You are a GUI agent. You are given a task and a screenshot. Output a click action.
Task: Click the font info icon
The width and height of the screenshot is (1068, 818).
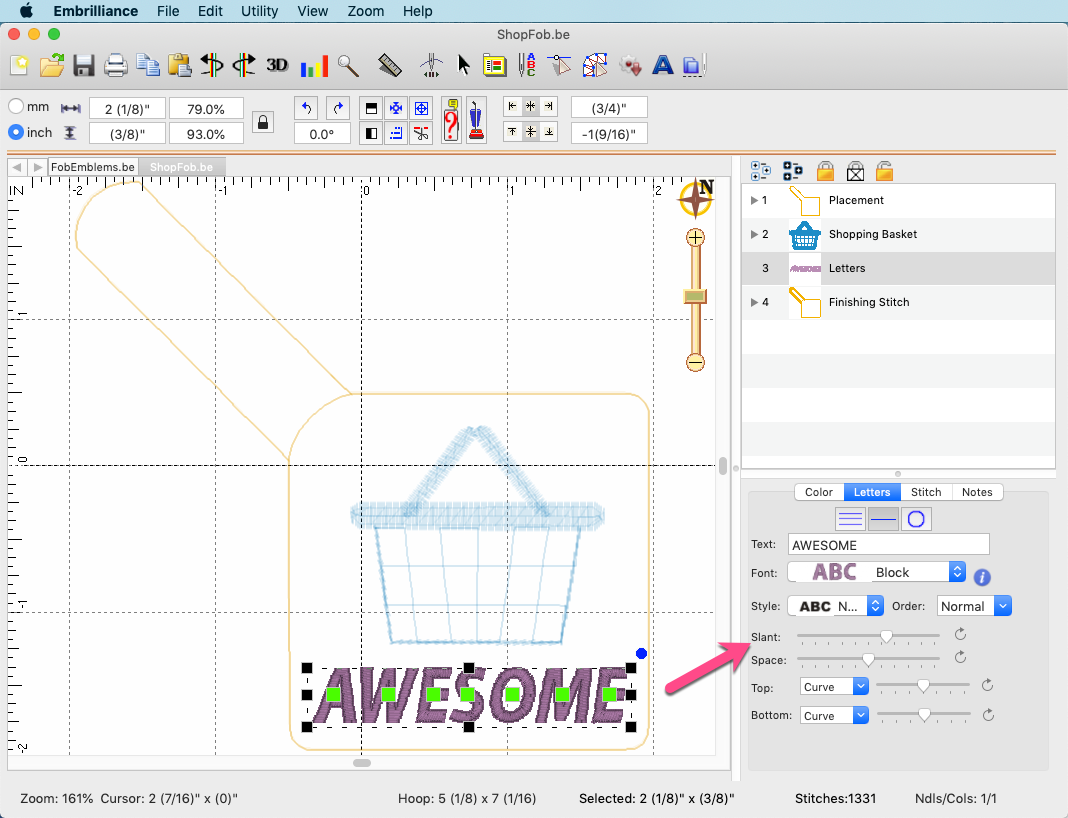[982, 577]
